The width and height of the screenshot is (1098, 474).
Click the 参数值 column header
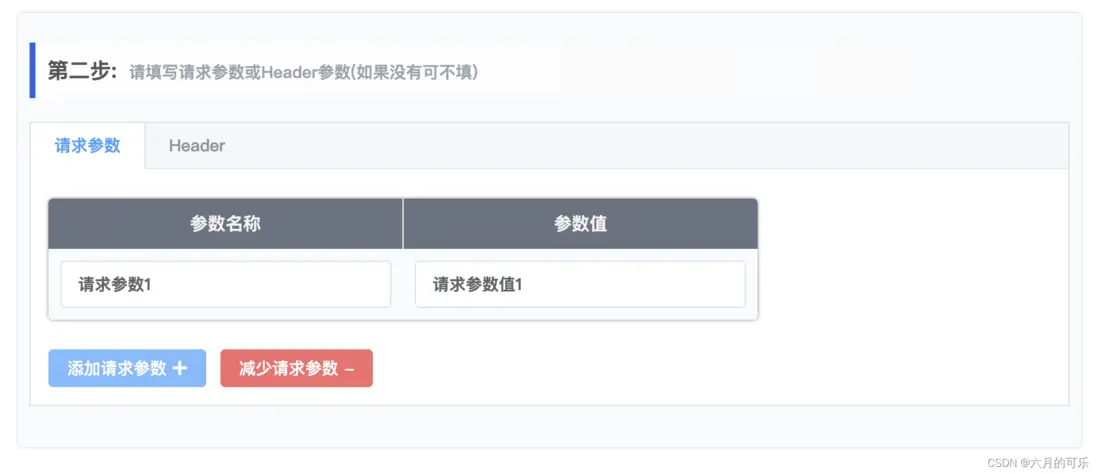[x=580, y=224]
